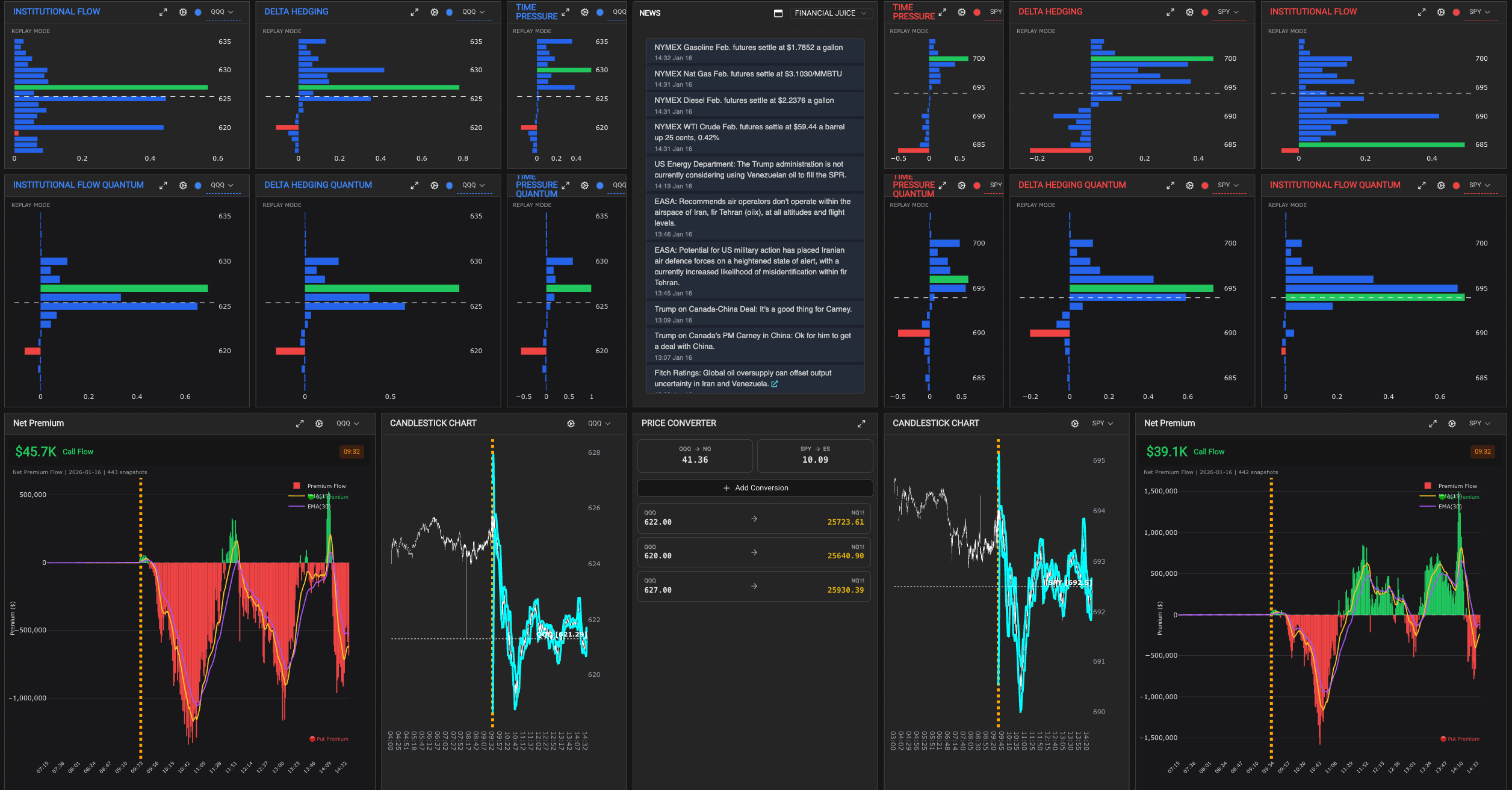Expand QQQ Delta Hedging Quantum panel

tap(414, 185)
